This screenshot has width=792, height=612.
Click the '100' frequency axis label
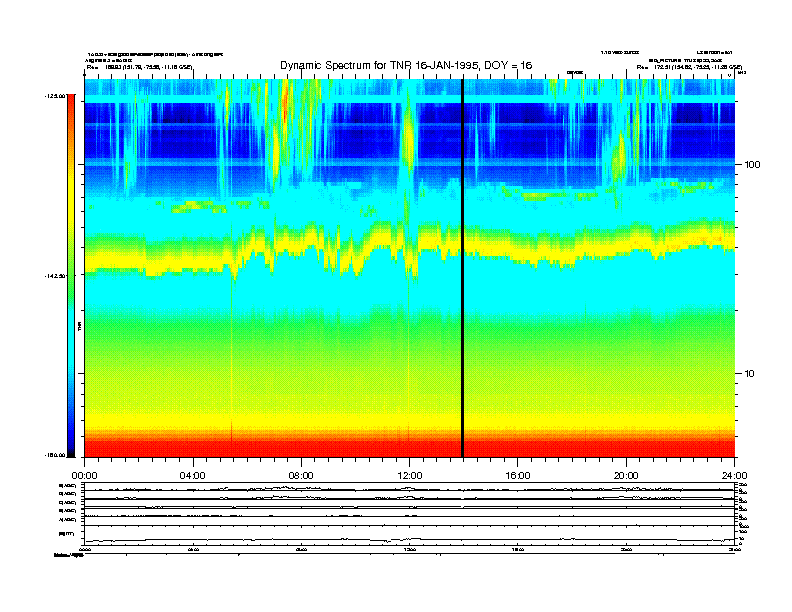pyautogui.click(x=752, y=165)
